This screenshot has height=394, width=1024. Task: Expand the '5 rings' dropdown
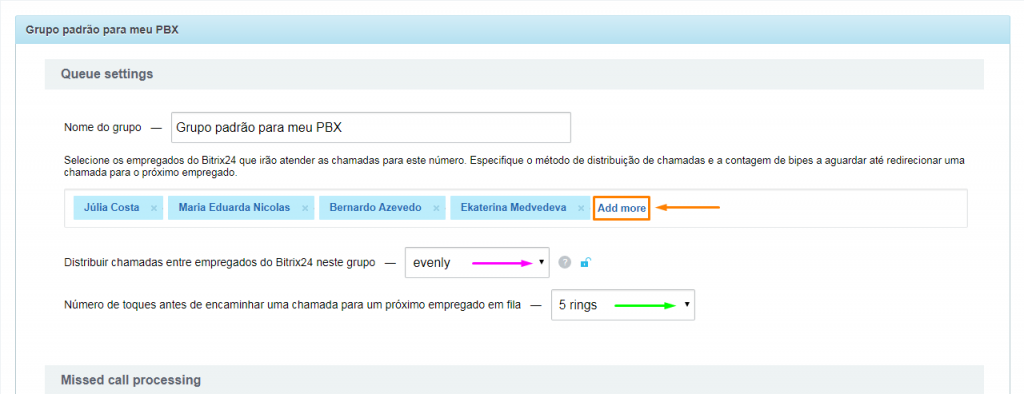click(x=623, y=305)
